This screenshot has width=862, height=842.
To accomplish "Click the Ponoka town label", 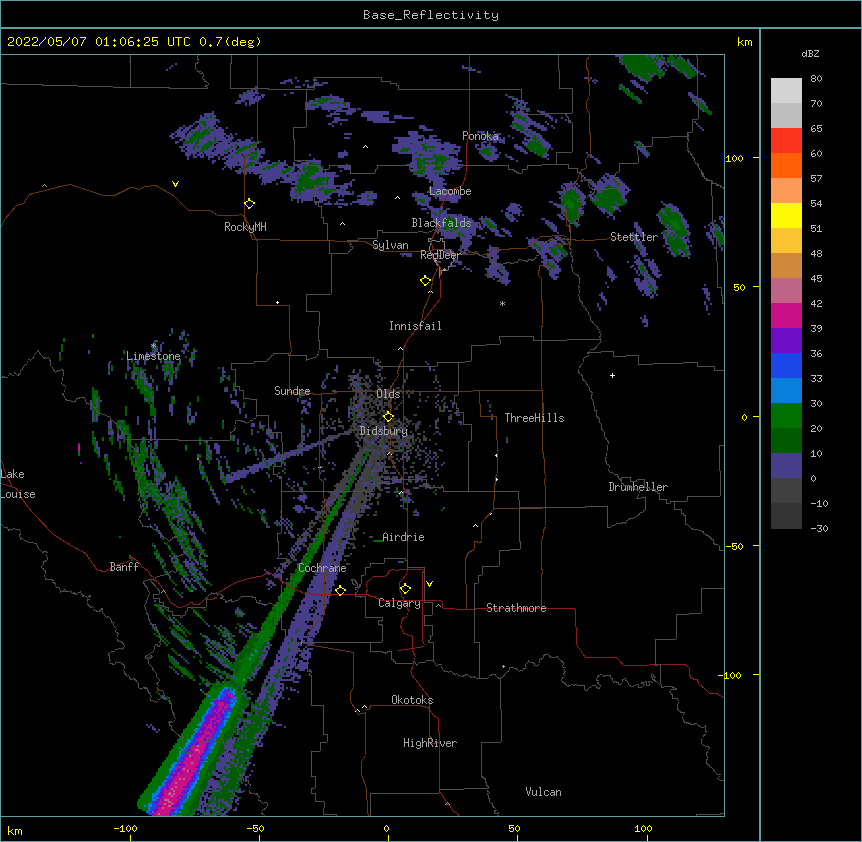I will [x=480, y=136].
